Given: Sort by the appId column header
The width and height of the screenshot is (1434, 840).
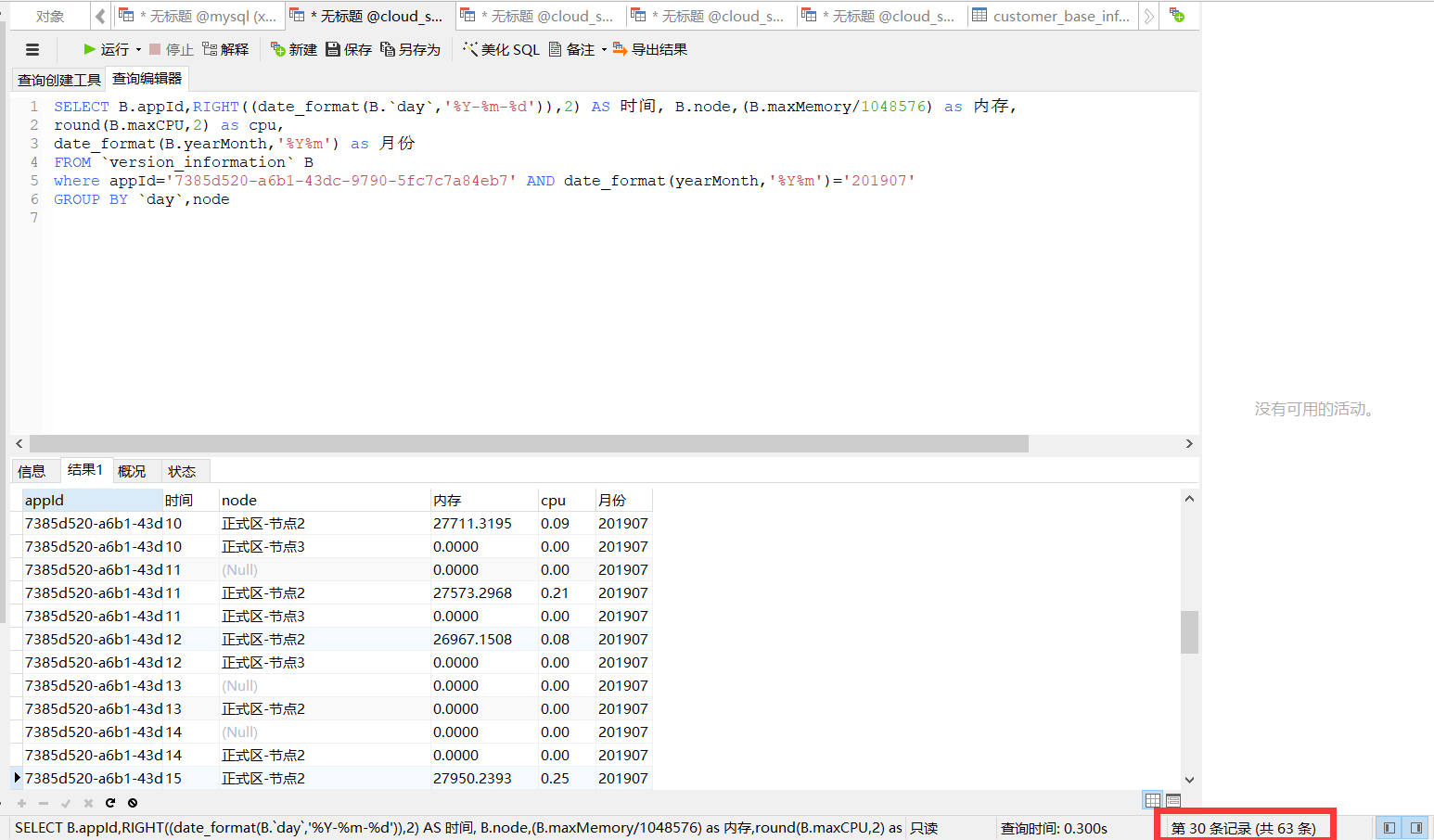Looking at the screenshot, I should coord(93,500).
